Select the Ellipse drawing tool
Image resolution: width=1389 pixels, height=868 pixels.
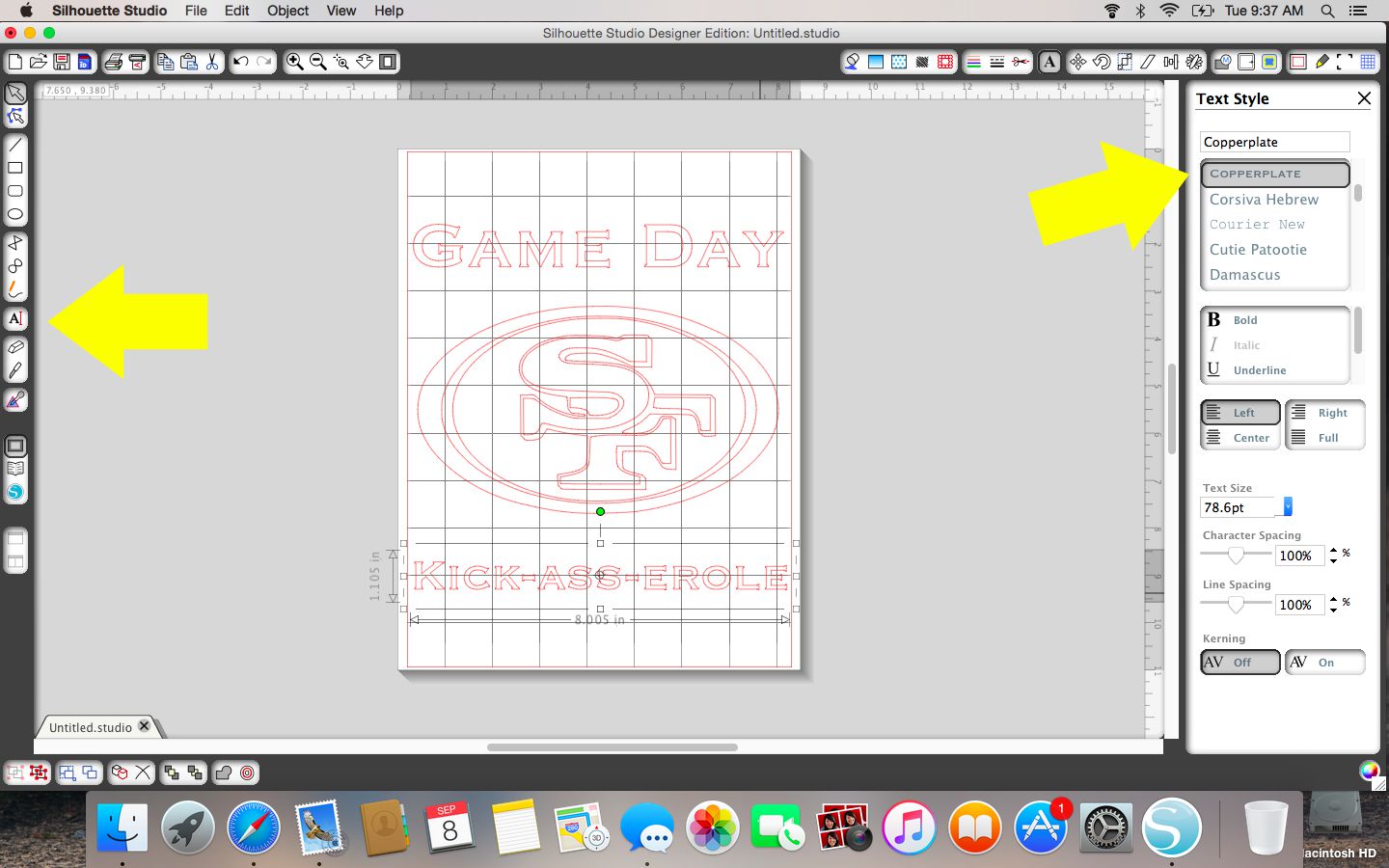[x=15, y=214]
